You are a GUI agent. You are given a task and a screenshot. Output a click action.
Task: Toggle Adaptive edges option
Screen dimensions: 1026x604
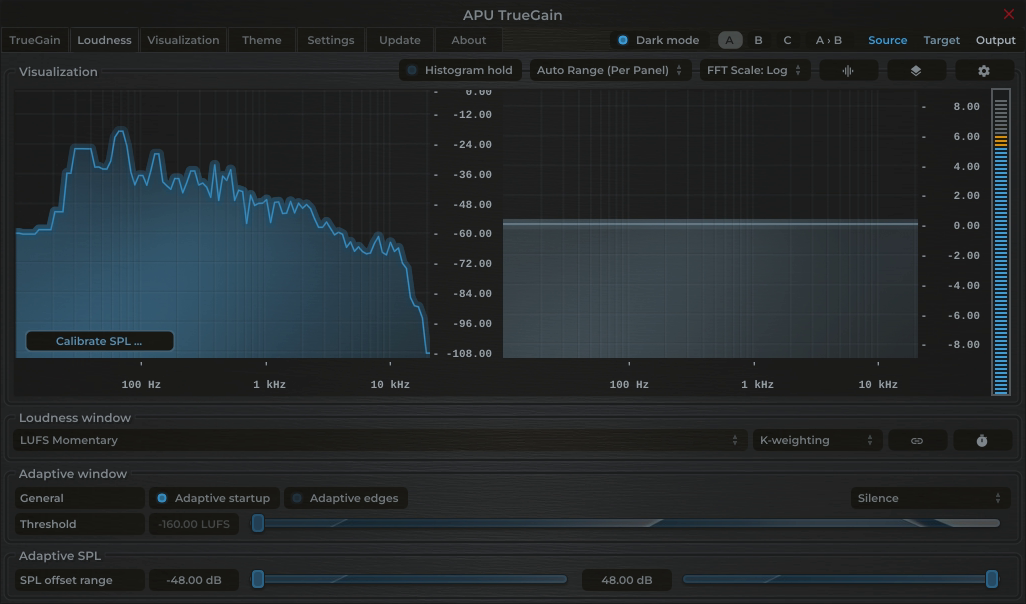tap(345, 498)
